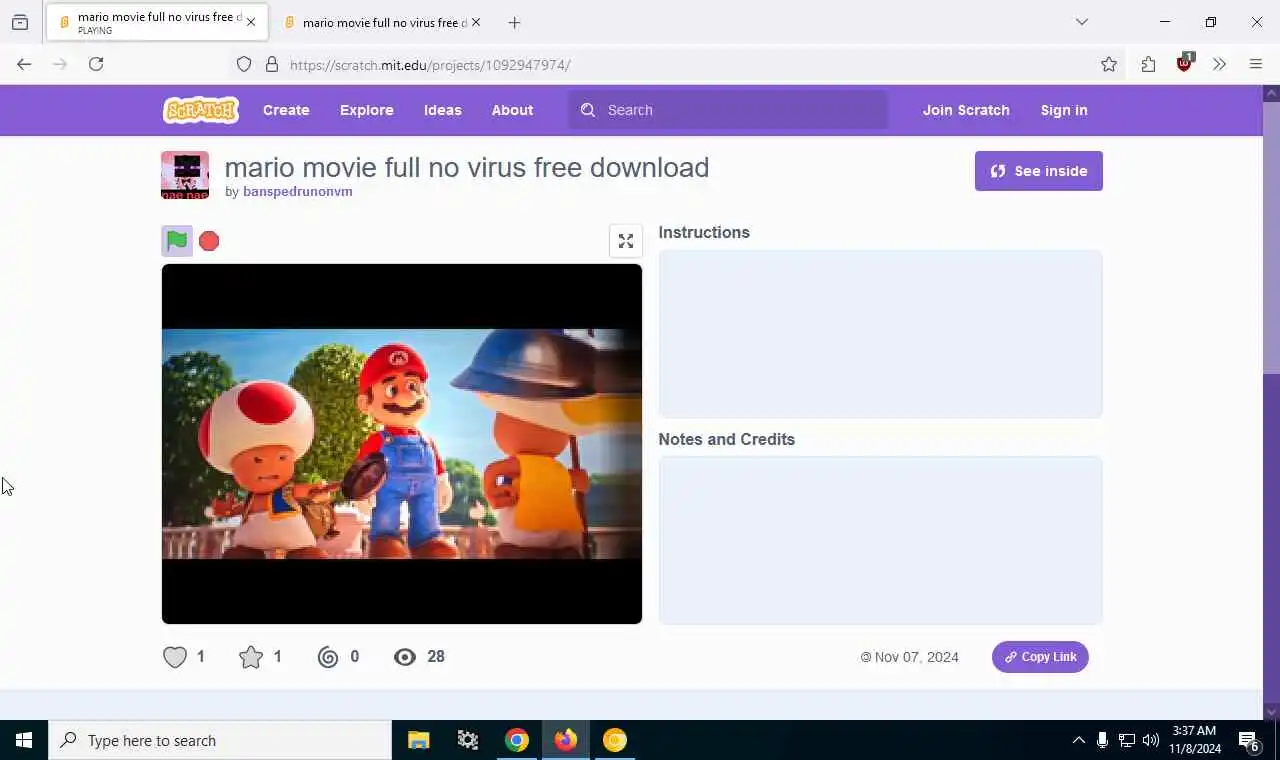Viewport: 1280px width, 760px height.
Task: Click the Copy Link button
Action: [1040, 657]
